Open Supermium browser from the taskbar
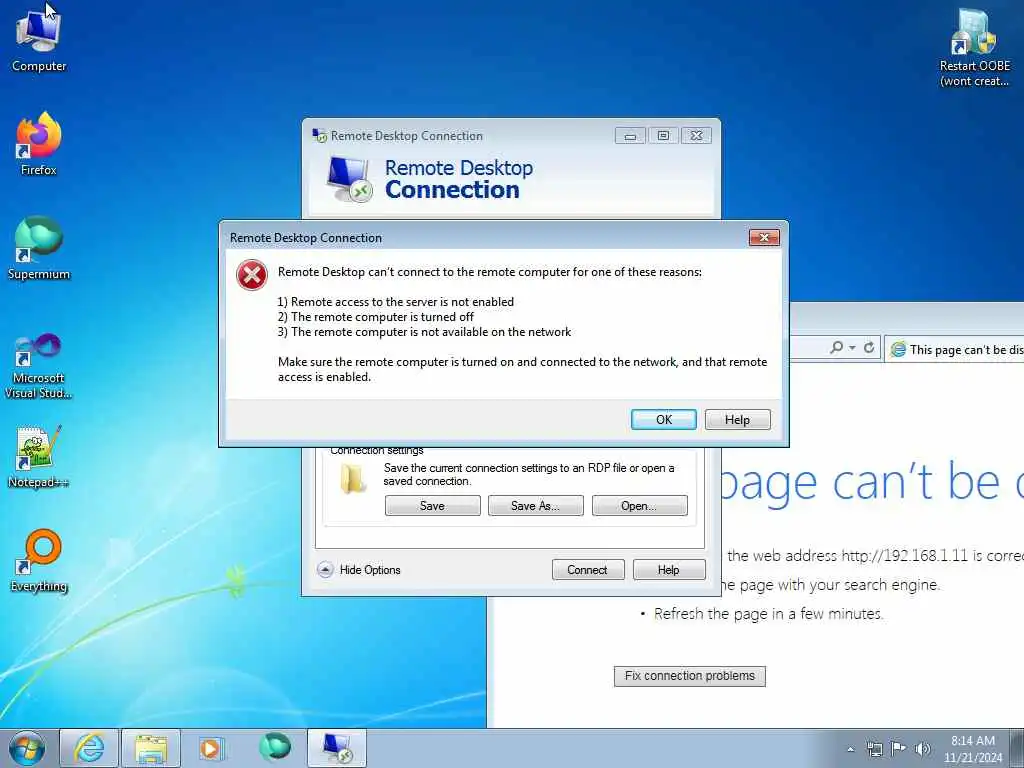 (x=274, y=748)
